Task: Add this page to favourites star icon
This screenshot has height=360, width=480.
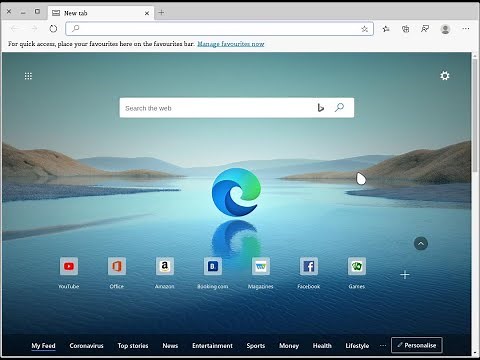Action: click(364, 29)
